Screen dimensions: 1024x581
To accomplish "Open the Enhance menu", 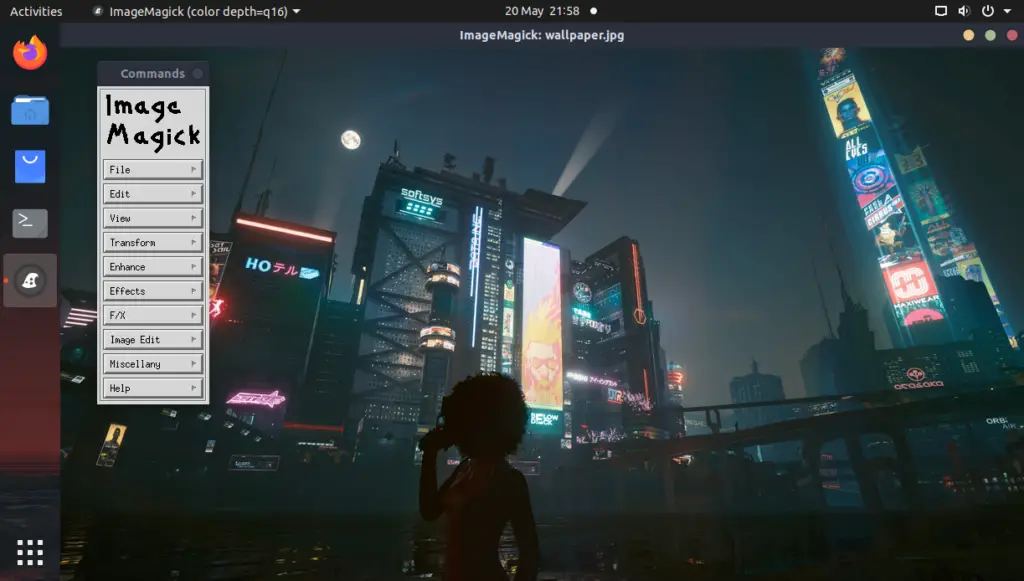I will click(153, 266).
